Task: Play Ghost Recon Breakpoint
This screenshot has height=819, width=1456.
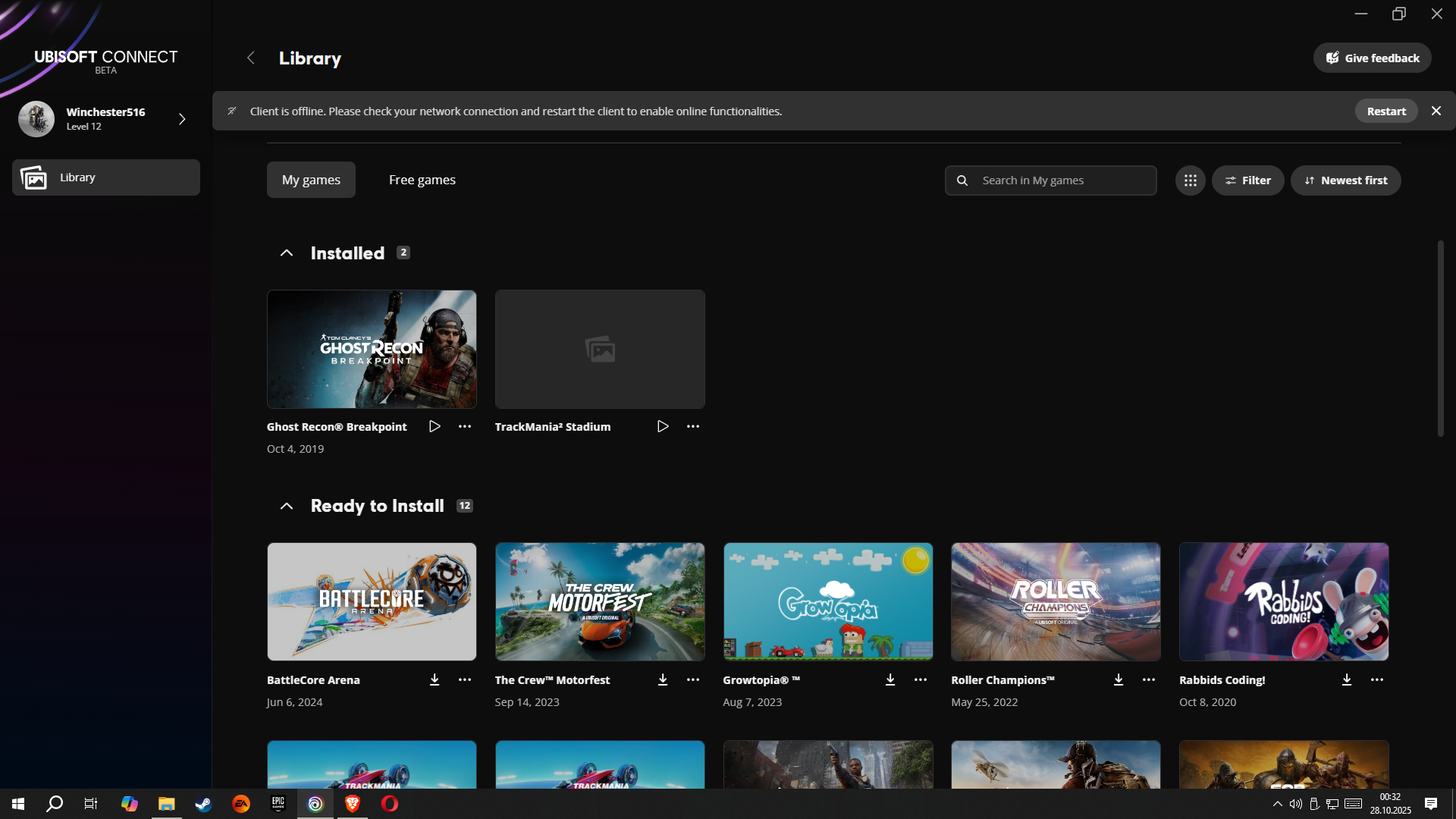Action: tap(435, 426)
